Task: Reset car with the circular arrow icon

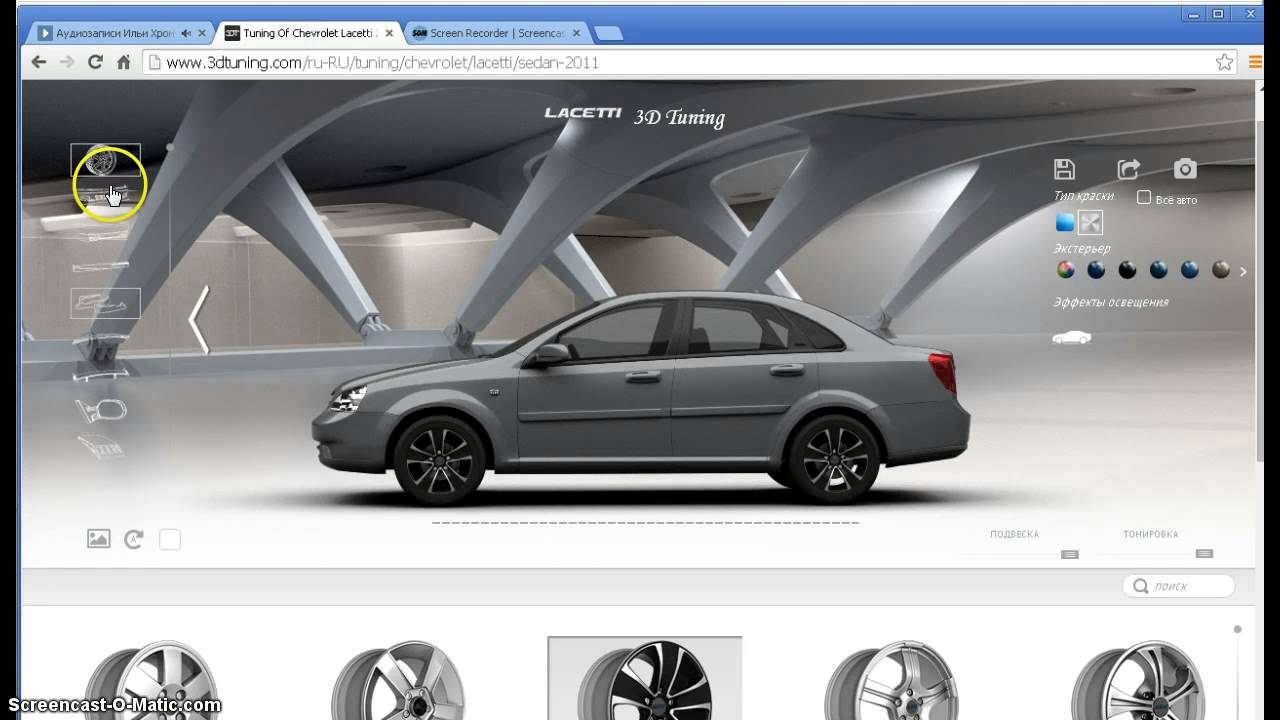Action: point(134,539)
